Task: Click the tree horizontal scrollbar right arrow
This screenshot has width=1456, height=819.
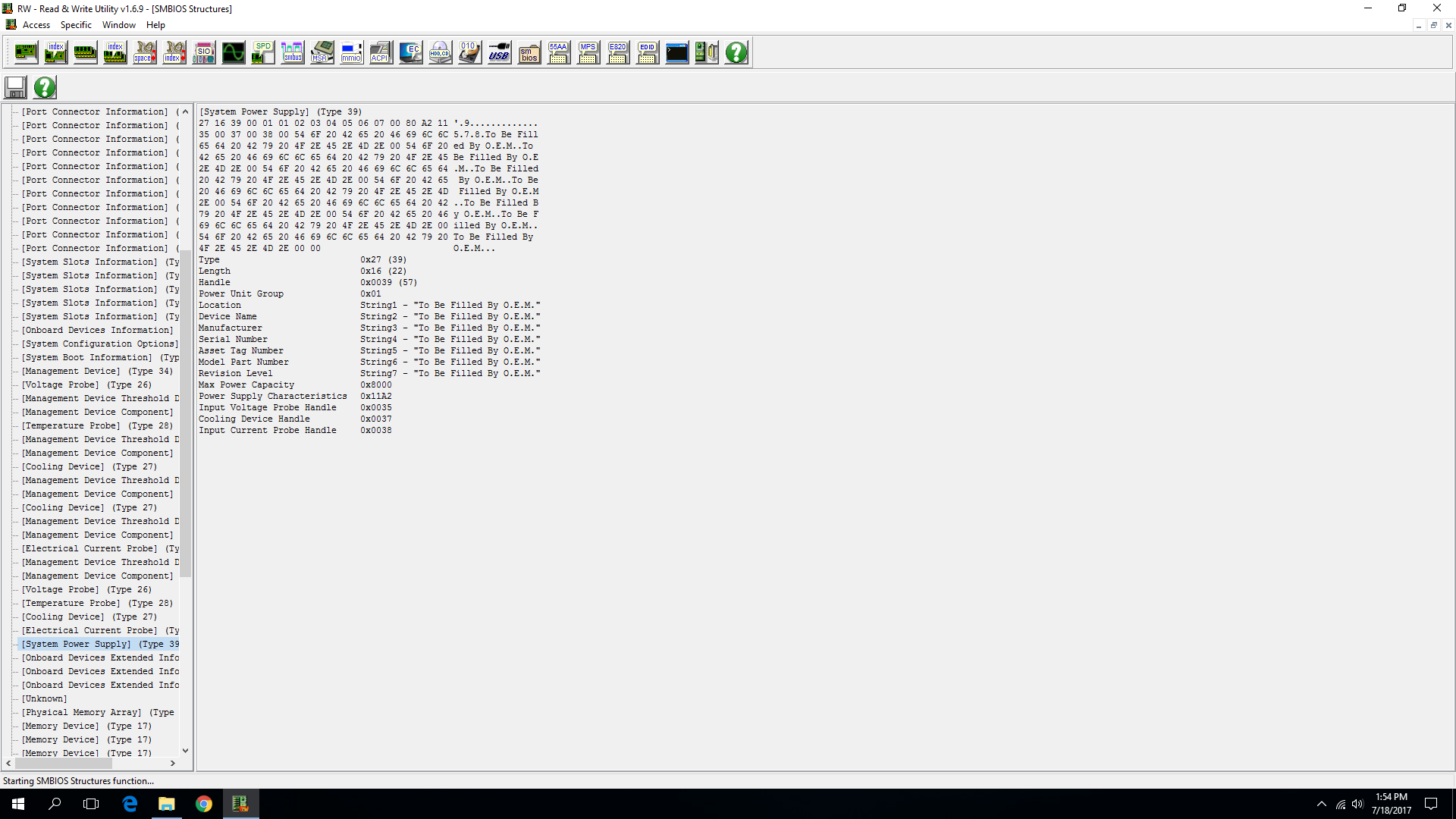Action: (x=173, y=763)
